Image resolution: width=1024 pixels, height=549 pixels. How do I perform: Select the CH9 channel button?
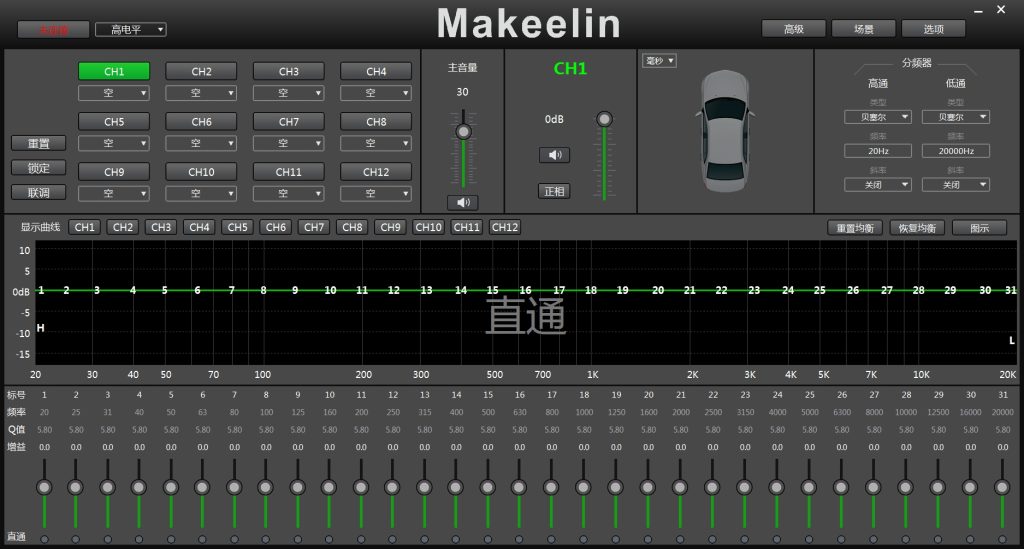point(114,172)
